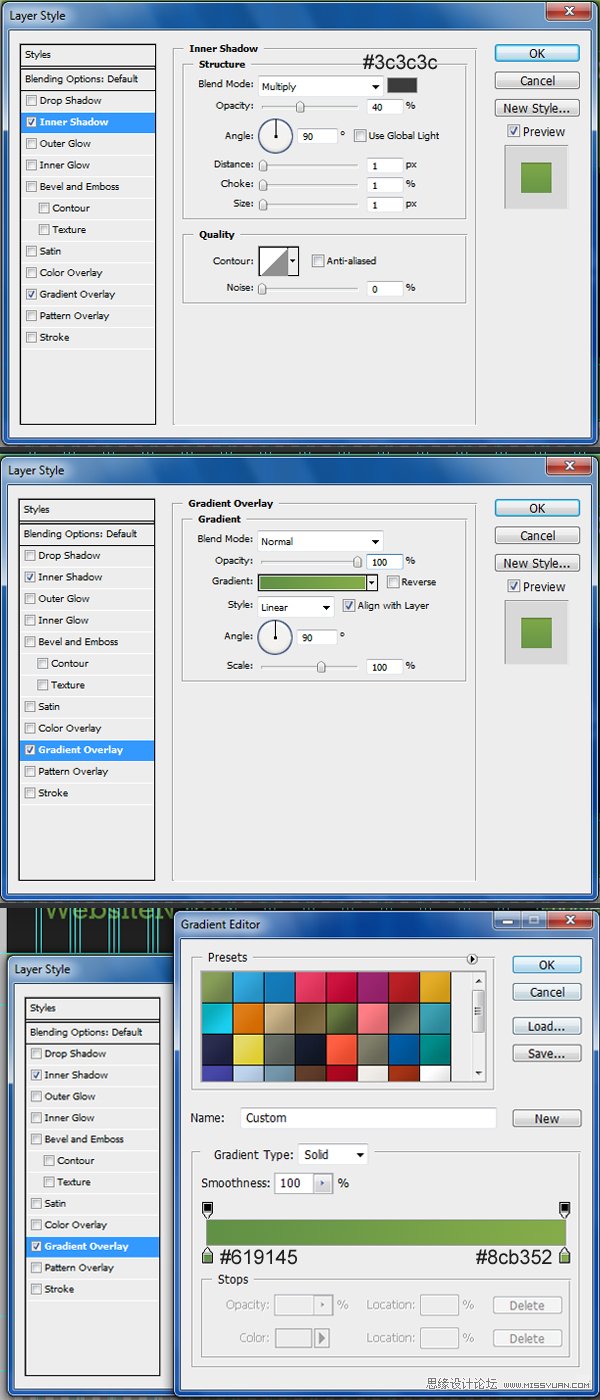Pick the orange preset swatch in Gradient Editor
This screenshot has width=600, height=1400.
click(247, 1019)
